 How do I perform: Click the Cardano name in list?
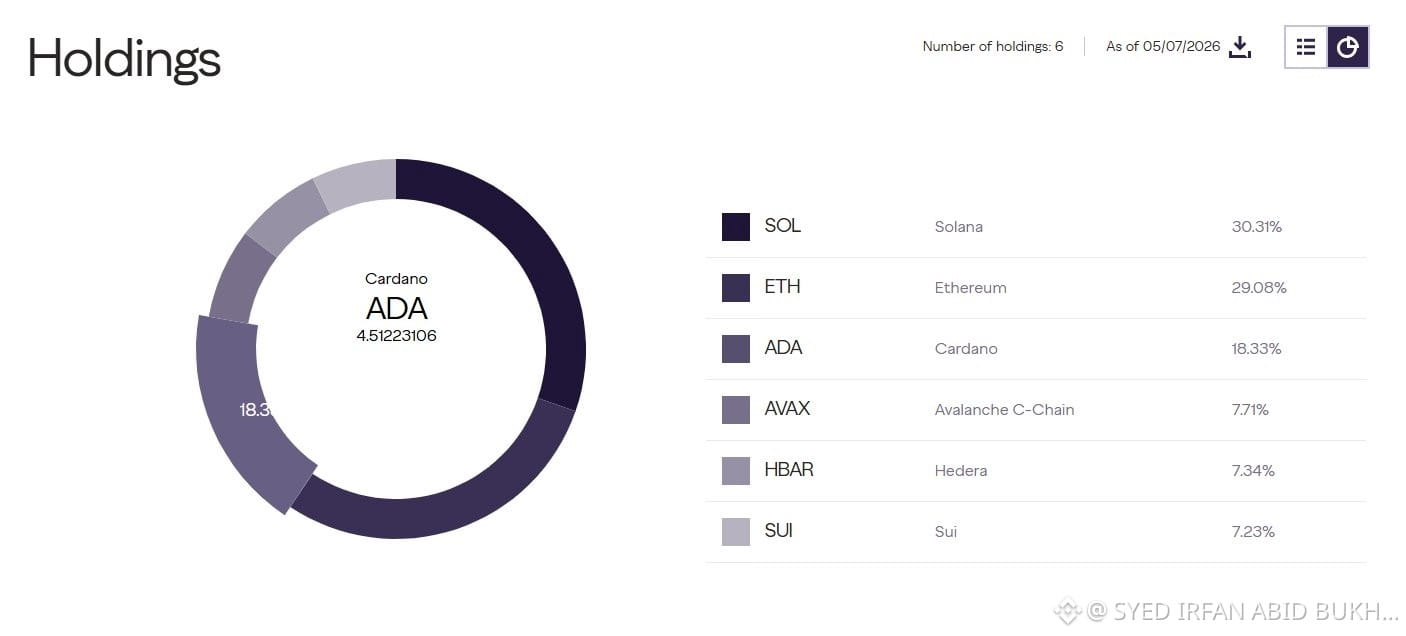click(966, 349)
